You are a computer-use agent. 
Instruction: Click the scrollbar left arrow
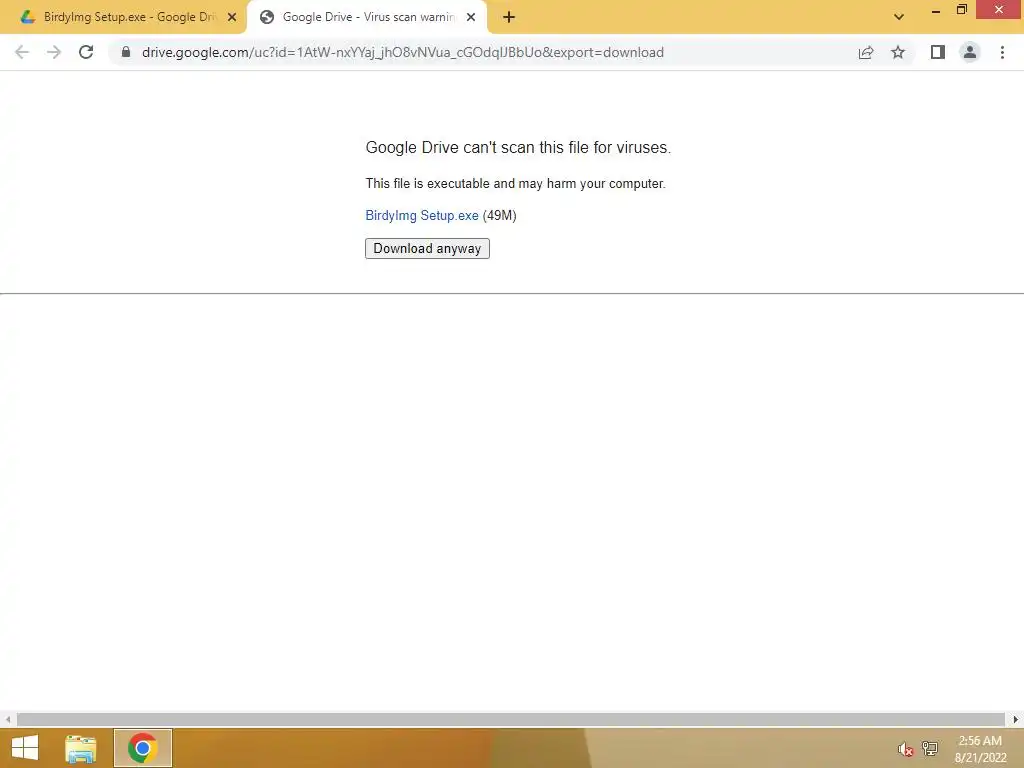[8, 719]
